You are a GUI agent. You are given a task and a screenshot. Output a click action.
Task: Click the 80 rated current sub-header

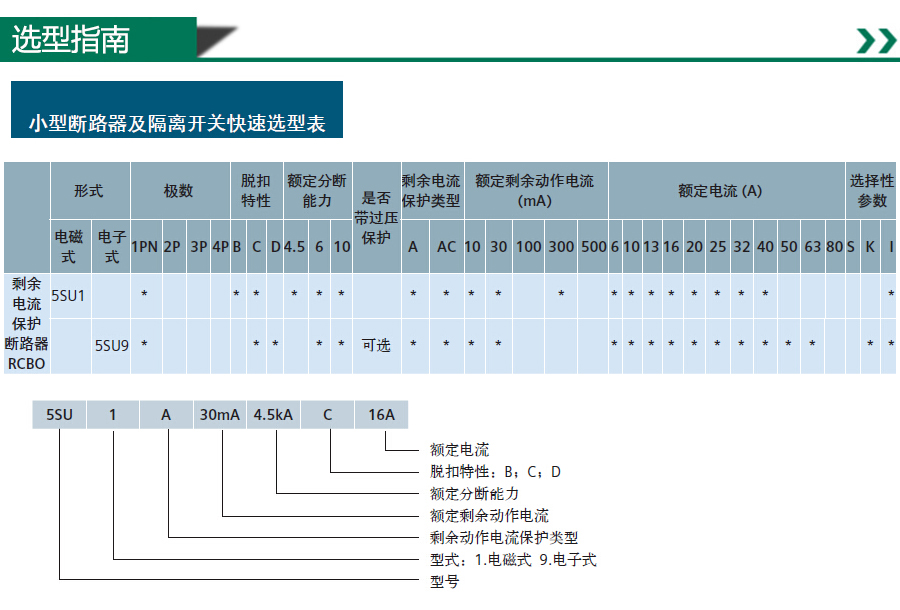pos(835,246)
